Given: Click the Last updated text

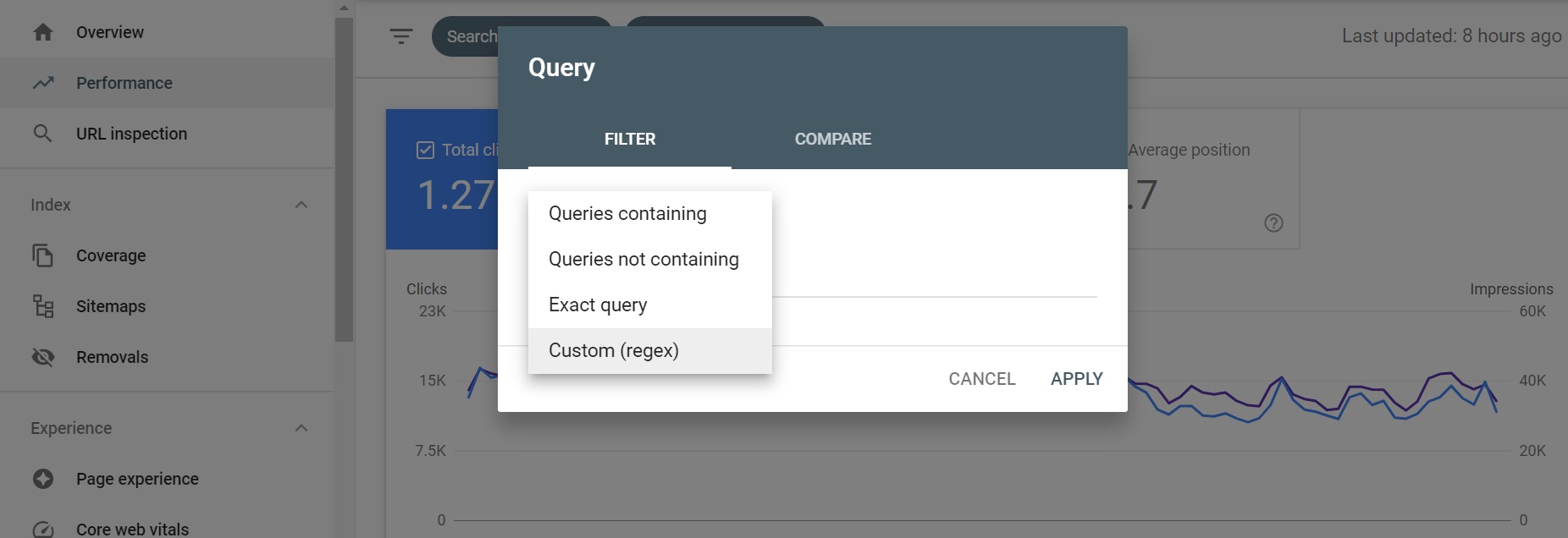Looking at the screenshot, I should click(1451, 36).
